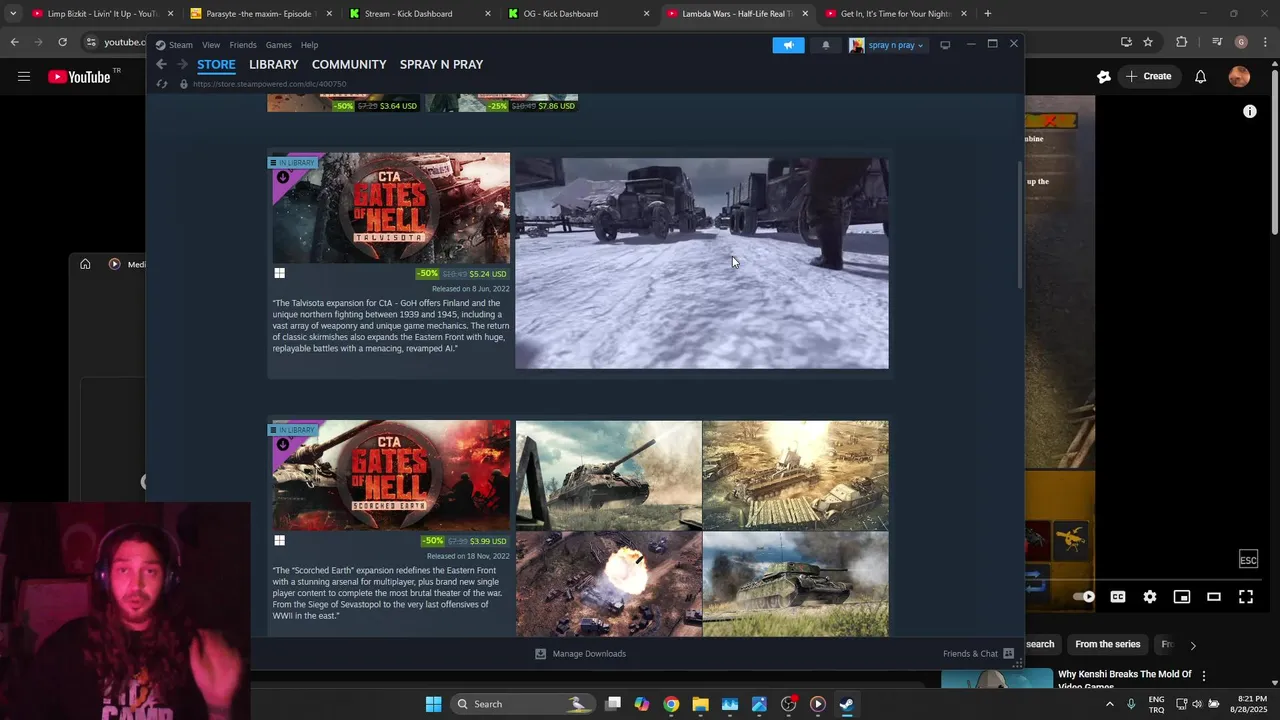The image size is (1280, 720).
Task: Switch YouTube player to theater mode
Action: click(1214, 597)
